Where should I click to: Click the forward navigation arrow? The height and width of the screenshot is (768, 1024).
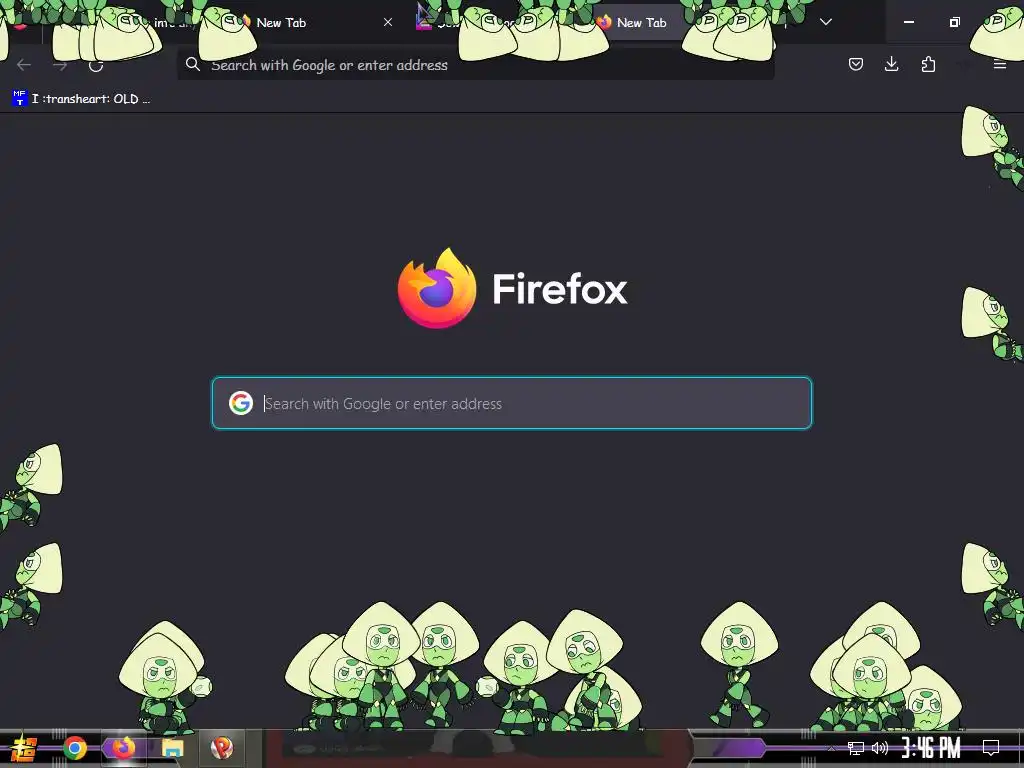point(60,65)
